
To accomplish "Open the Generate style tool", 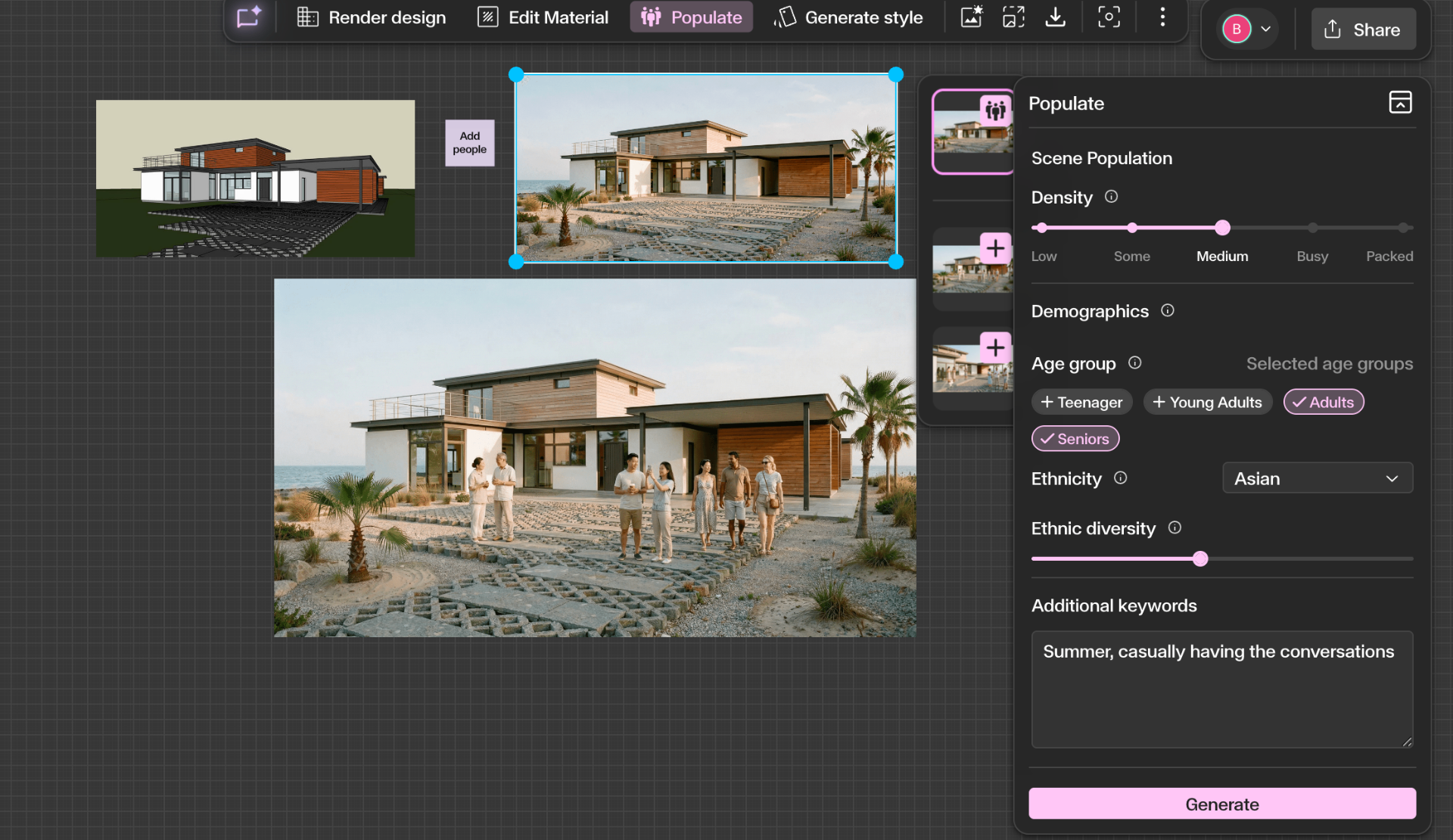I will pyautogui.click(x=848, y=17).
